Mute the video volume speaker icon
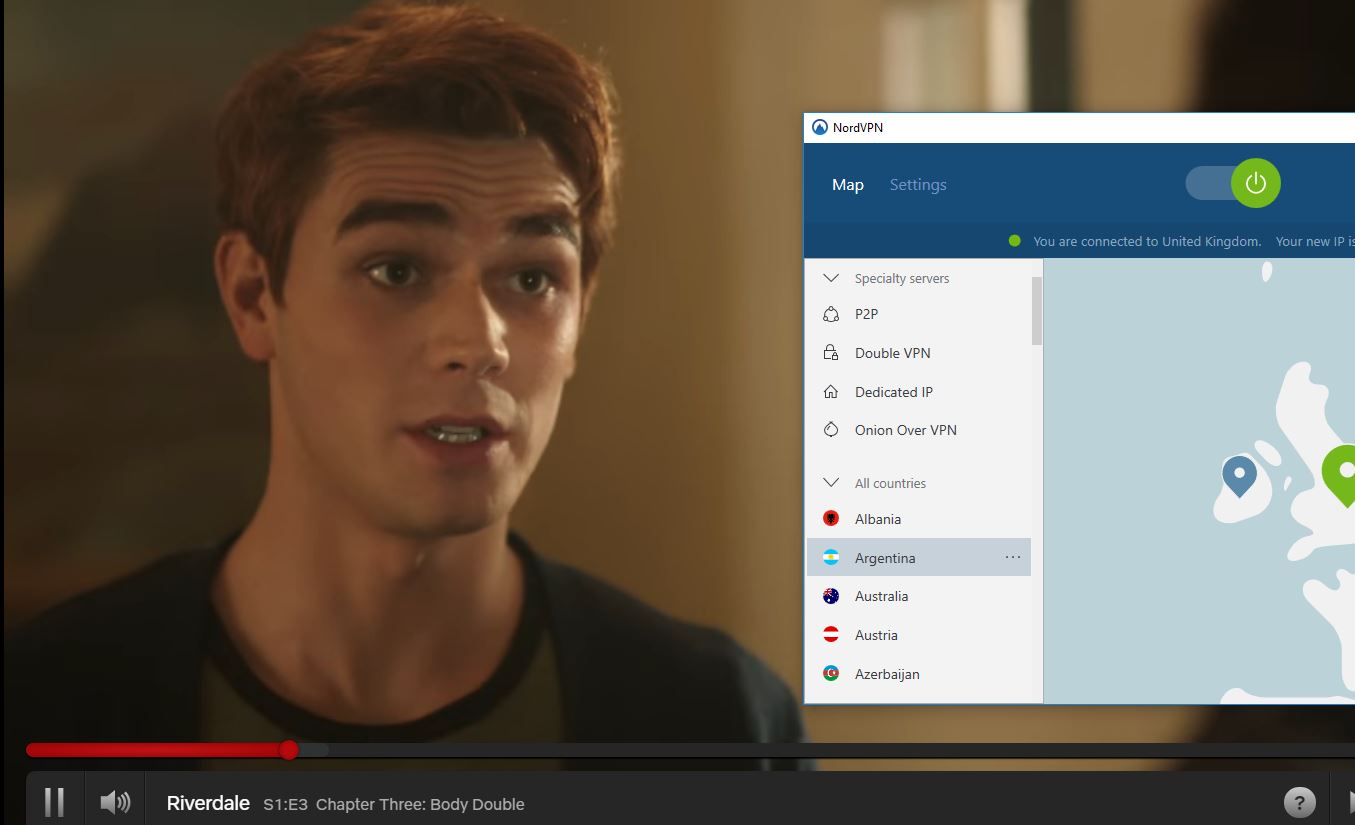 coord(115,801)
